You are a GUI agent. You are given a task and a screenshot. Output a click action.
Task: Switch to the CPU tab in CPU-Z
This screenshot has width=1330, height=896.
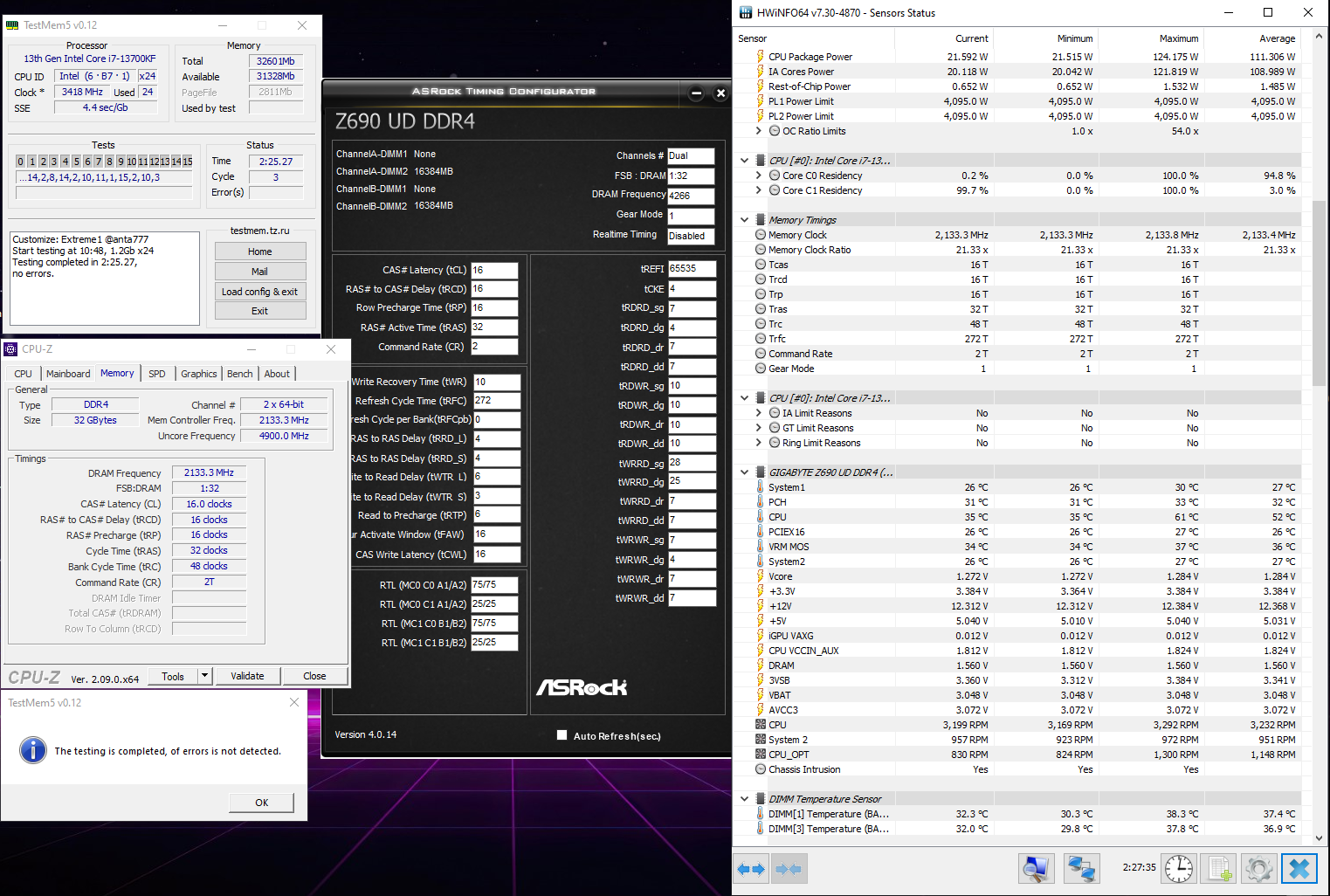pos(24,374)
